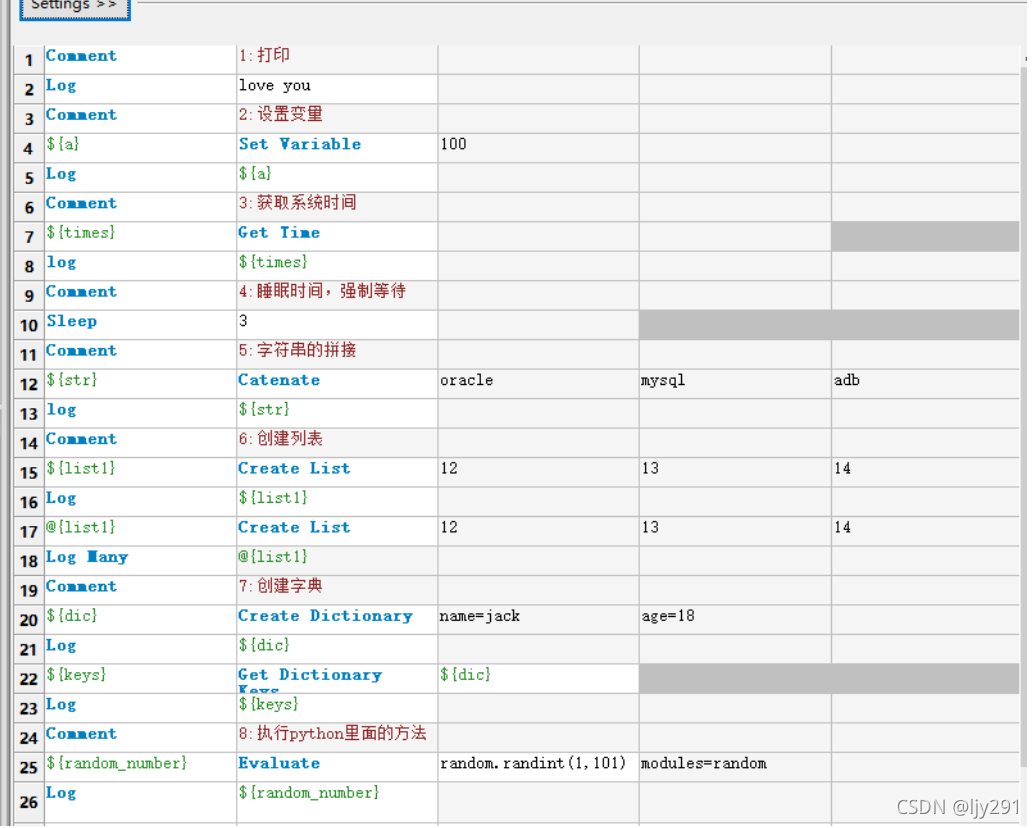
Task: Click the age=18 argument cell
Action: tap(735, 620)
